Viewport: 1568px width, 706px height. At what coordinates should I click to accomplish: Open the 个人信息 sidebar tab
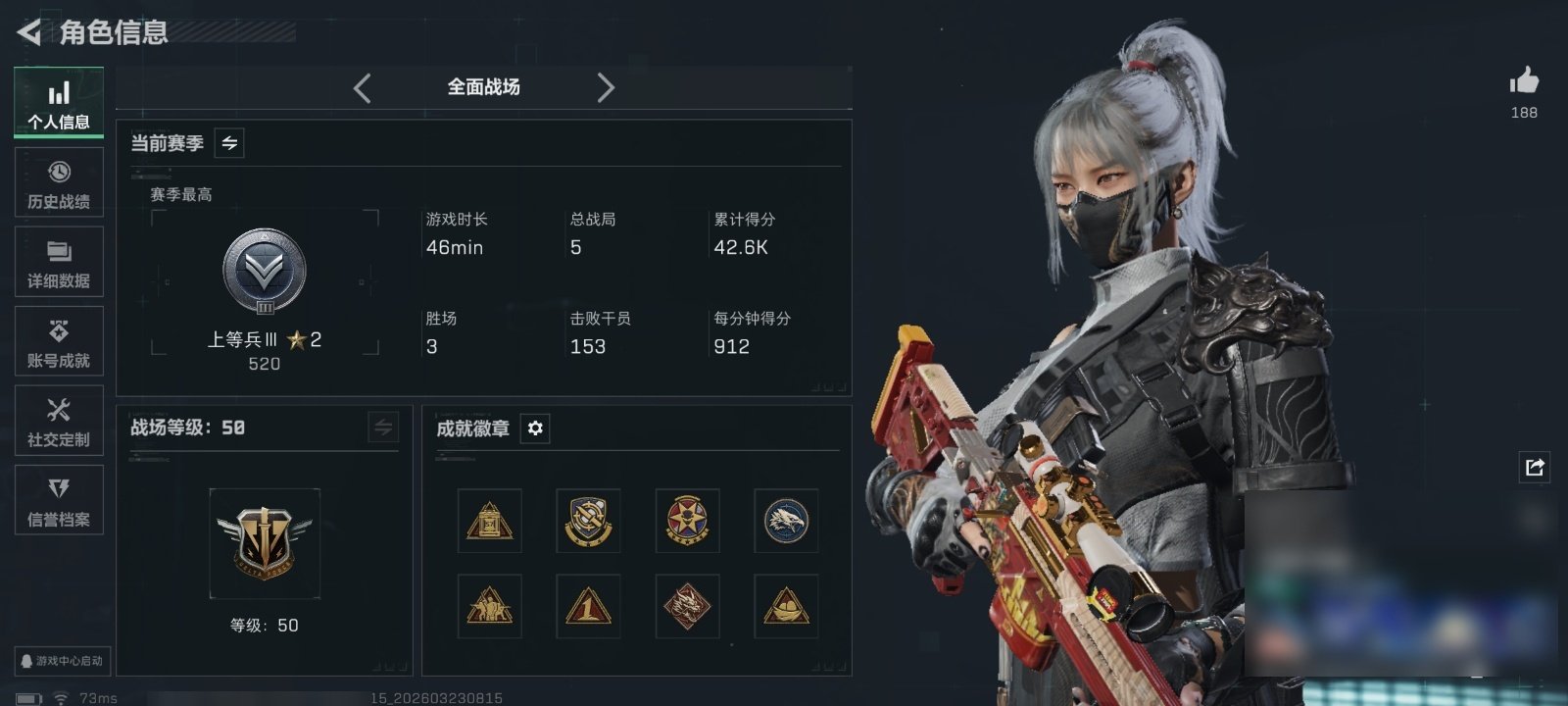[59, 103]
